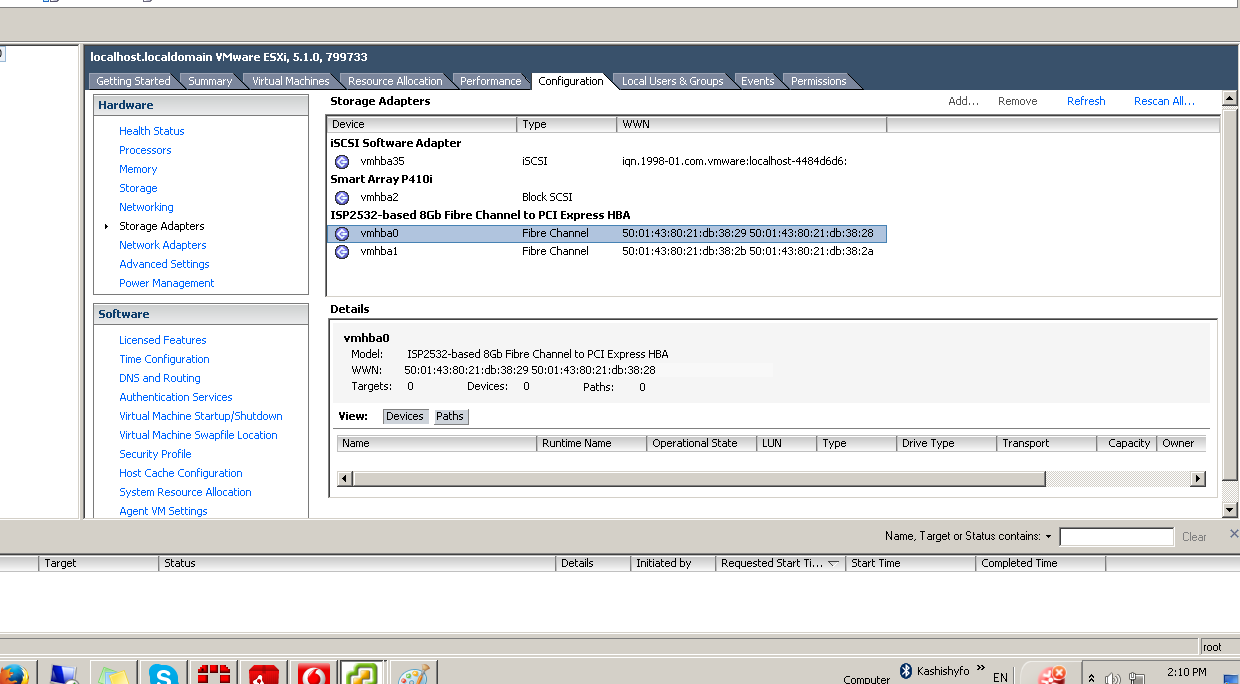The image size is (1240, 684).
Task: Open Power Management link
Action: tap(166, 283)
